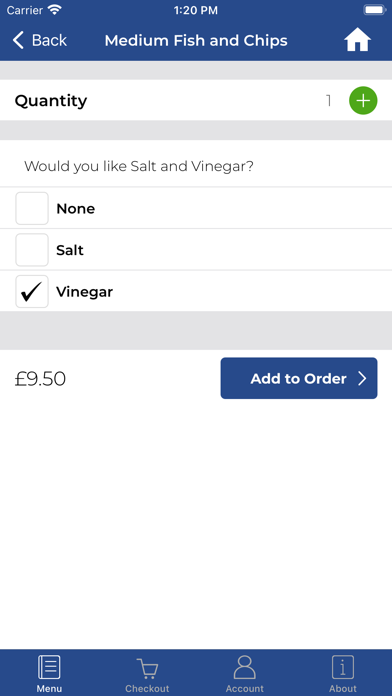
Task: Tap the home icon in header
Action: point(357,41)
